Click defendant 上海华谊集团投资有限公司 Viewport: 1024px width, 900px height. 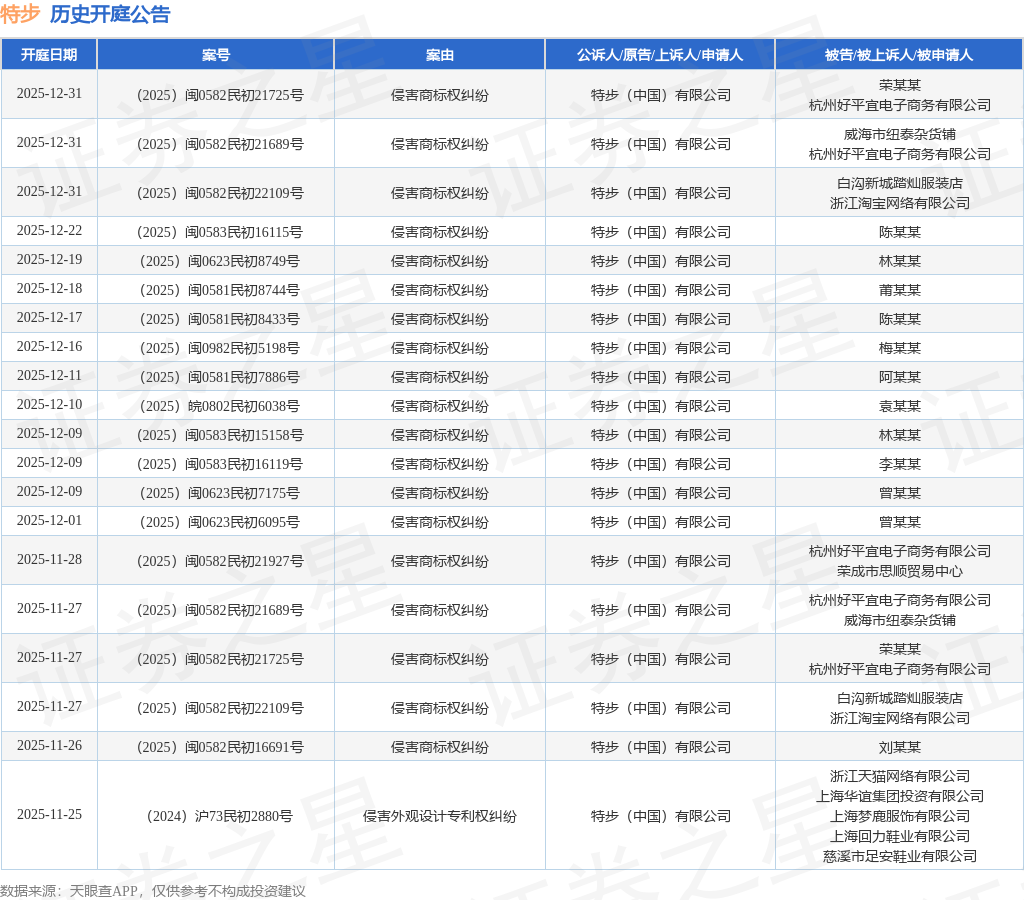point(899,796)
